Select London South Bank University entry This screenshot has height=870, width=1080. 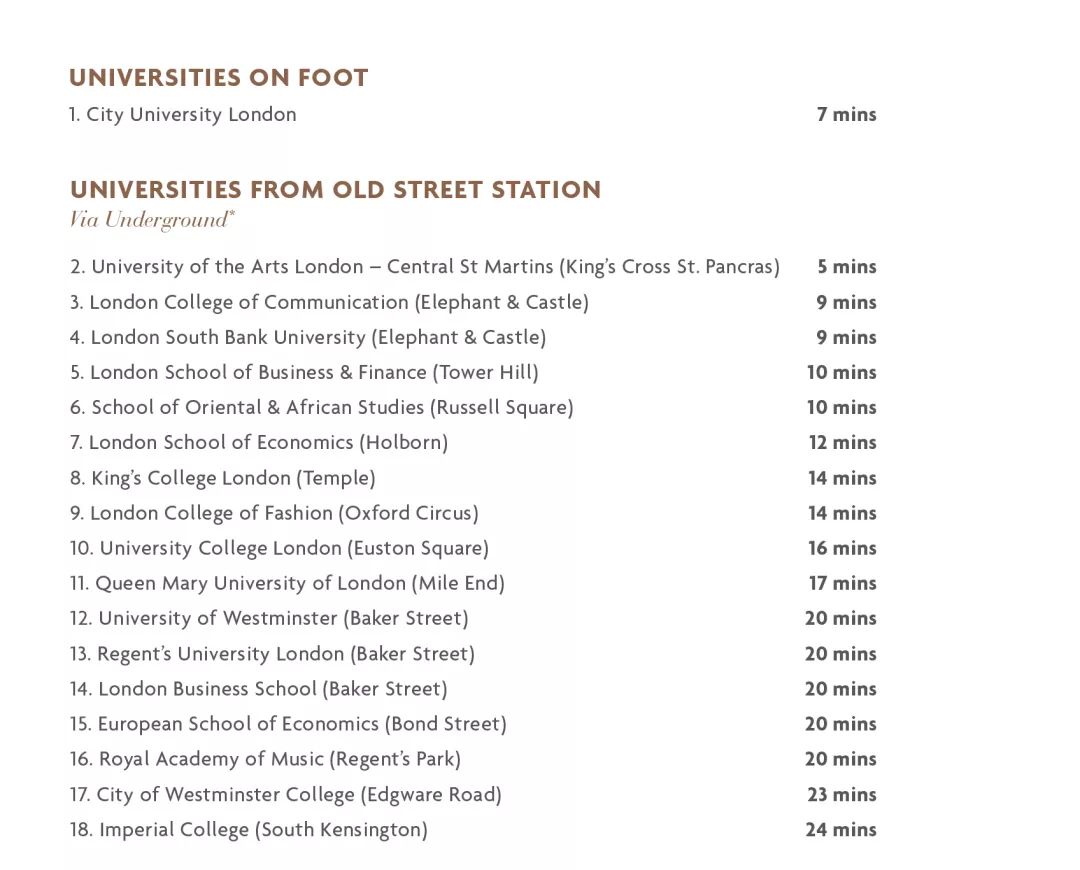click(x=308, y=338)
